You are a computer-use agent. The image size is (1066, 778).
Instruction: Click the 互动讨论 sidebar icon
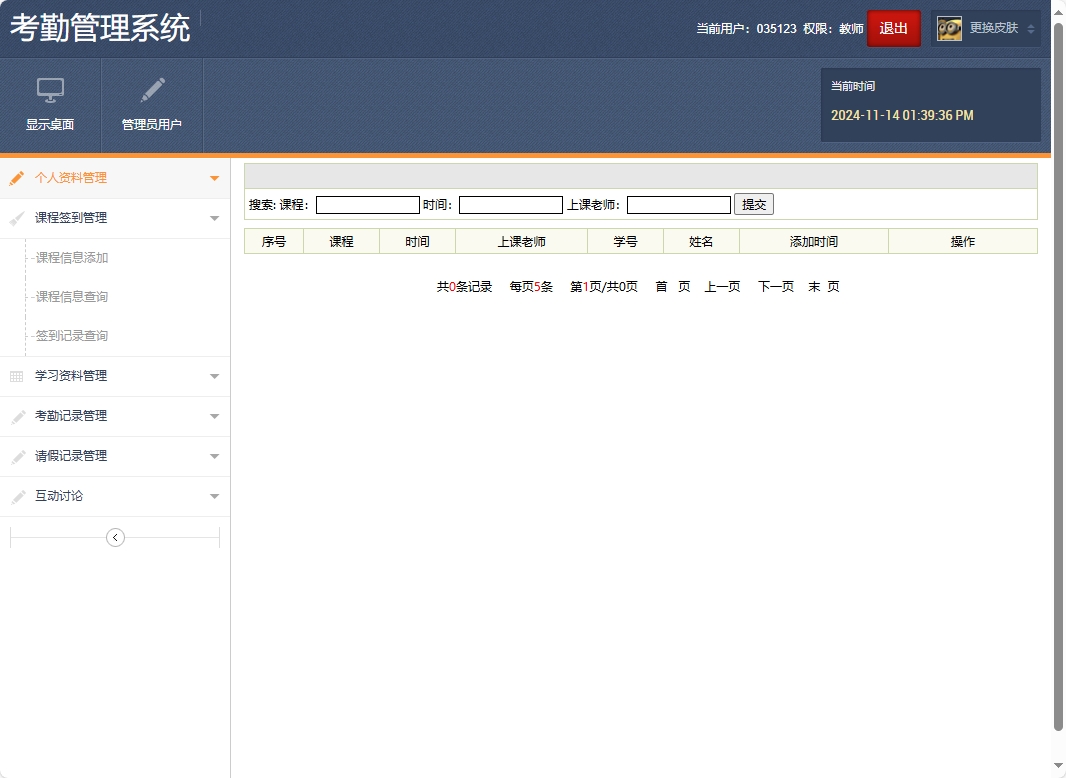click(15, 496)
